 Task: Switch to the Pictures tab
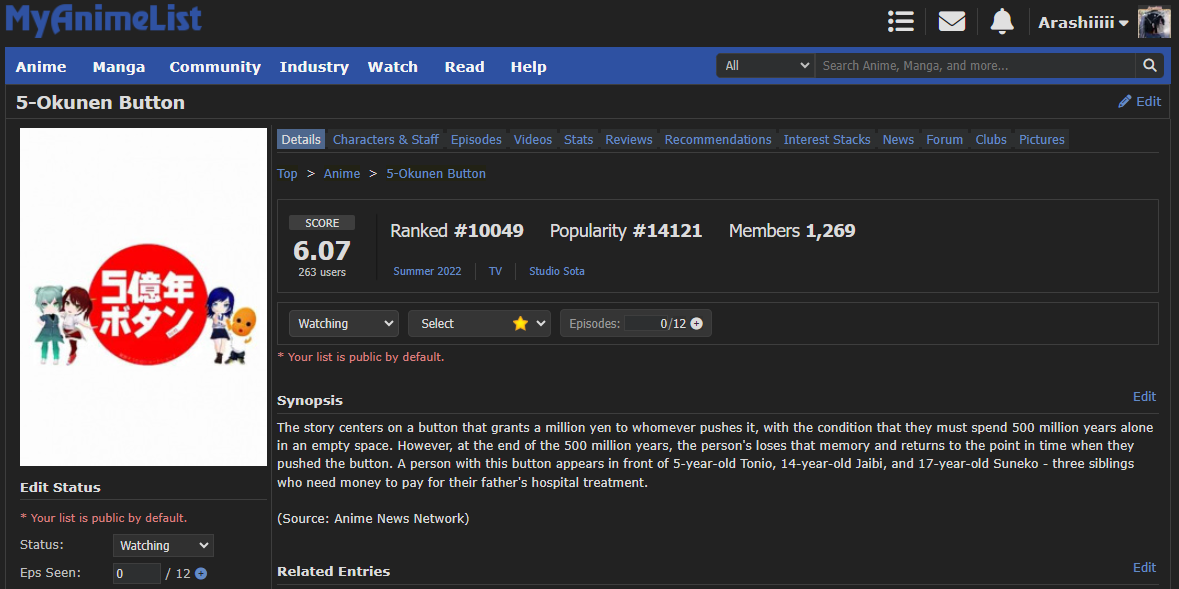[1041, 139]
